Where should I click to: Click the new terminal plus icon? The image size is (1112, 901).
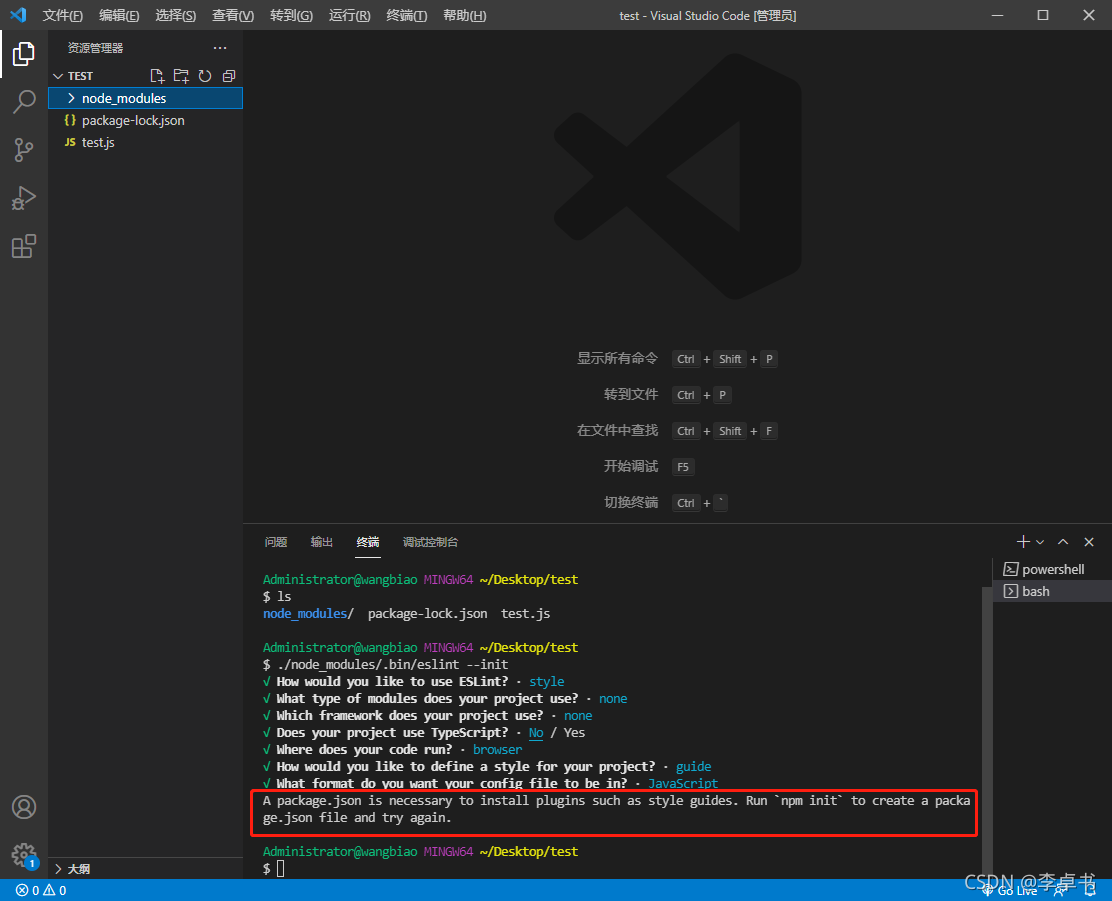pos(1023,542)
